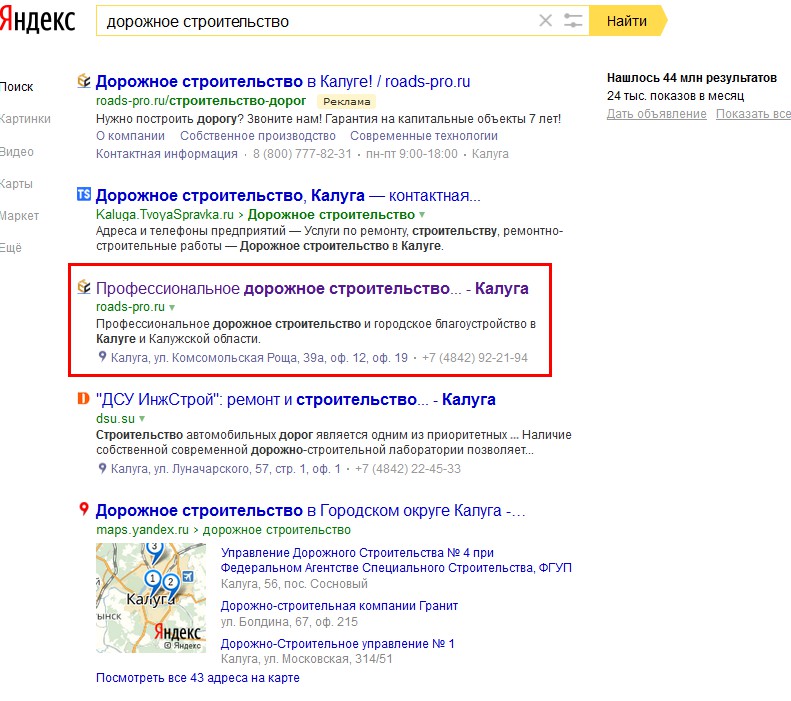Open the Ещё menu in sidebar
This screenshot has height=701, width=791.
11,248
